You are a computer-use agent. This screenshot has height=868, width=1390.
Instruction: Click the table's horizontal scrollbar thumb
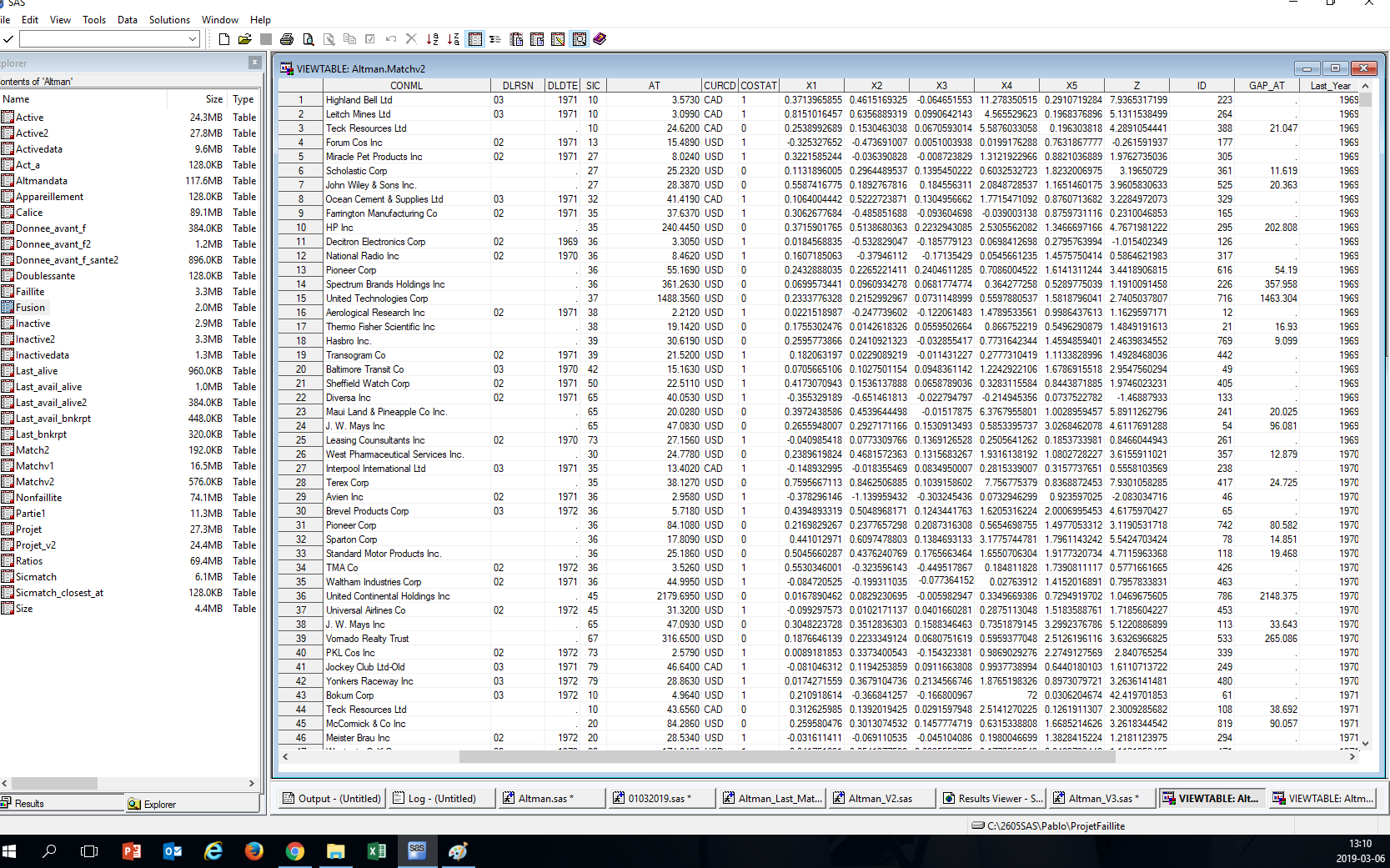786,757
